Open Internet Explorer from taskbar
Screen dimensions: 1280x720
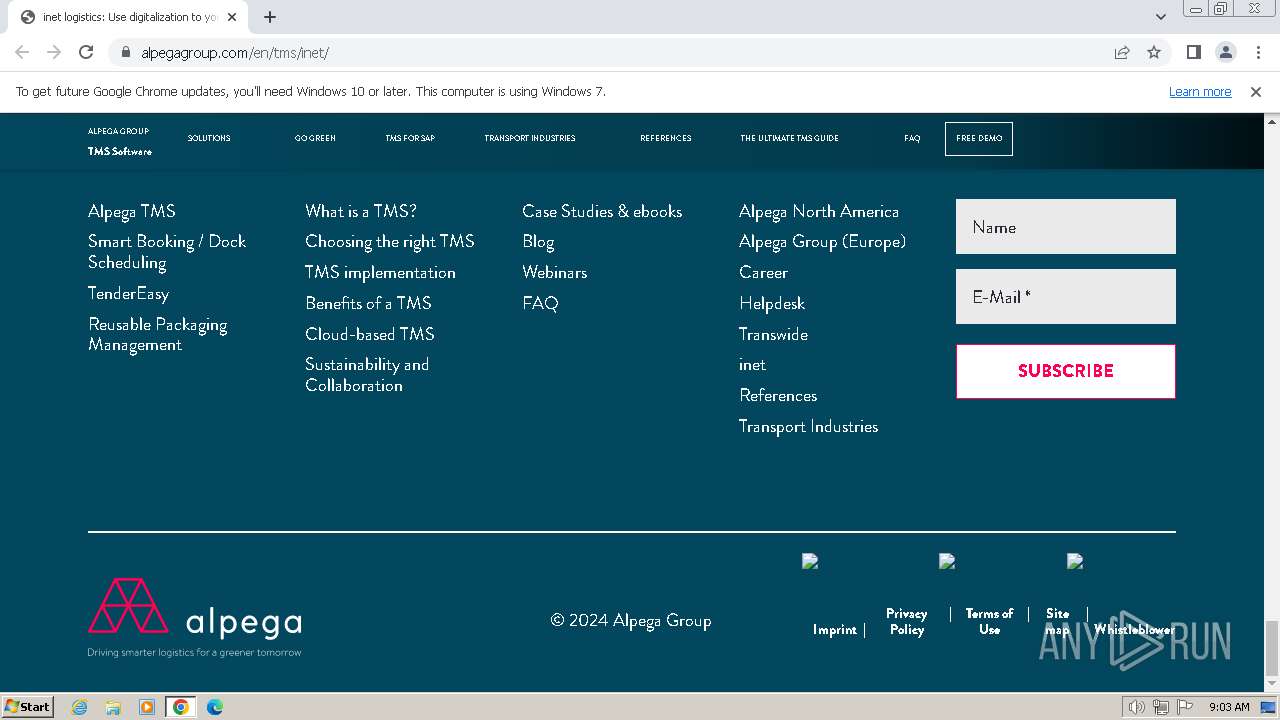(79, 707)
